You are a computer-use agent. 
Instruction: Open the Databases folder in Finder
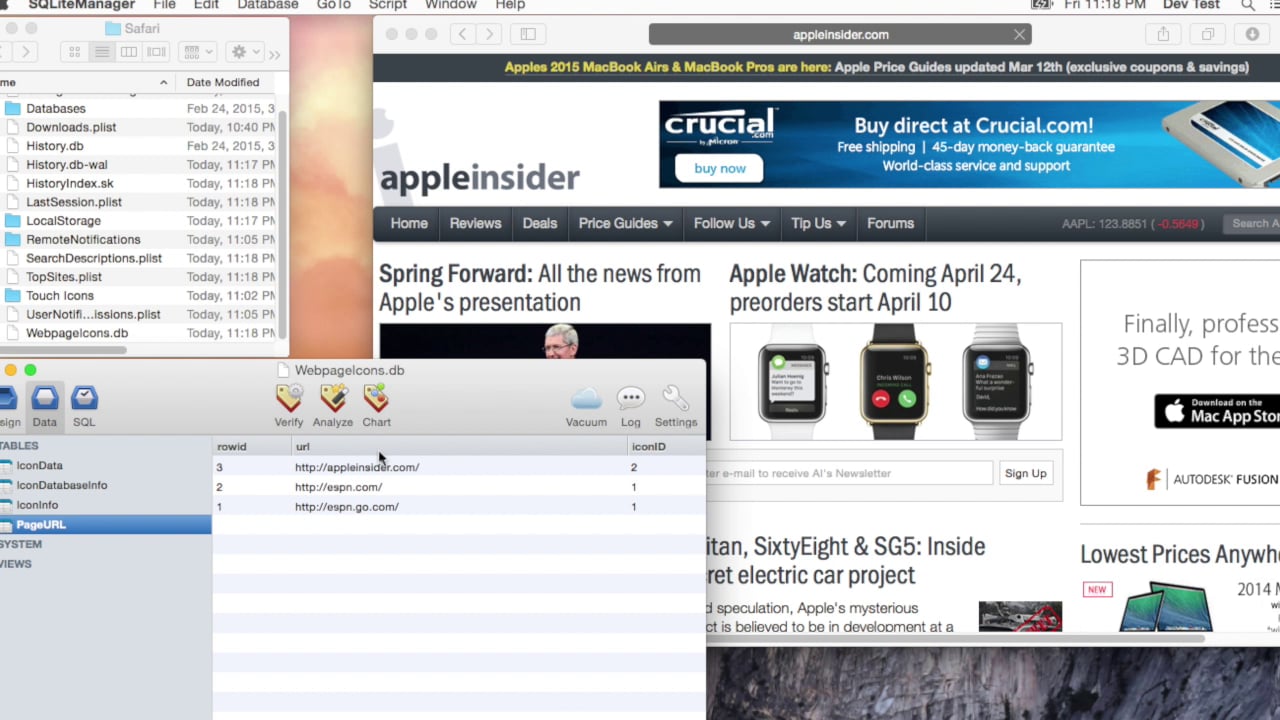(56, 108)
